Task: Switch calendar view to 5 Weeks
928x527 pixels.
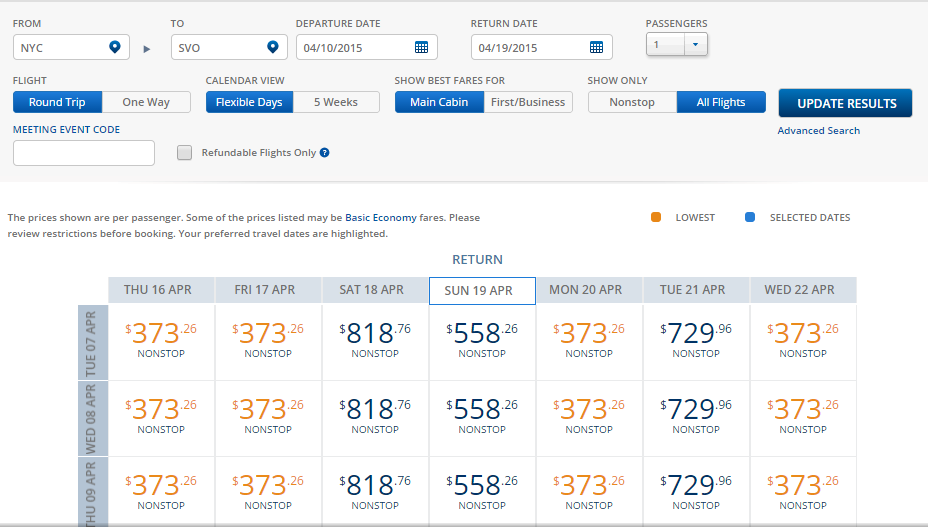Action: coord(335,102)
